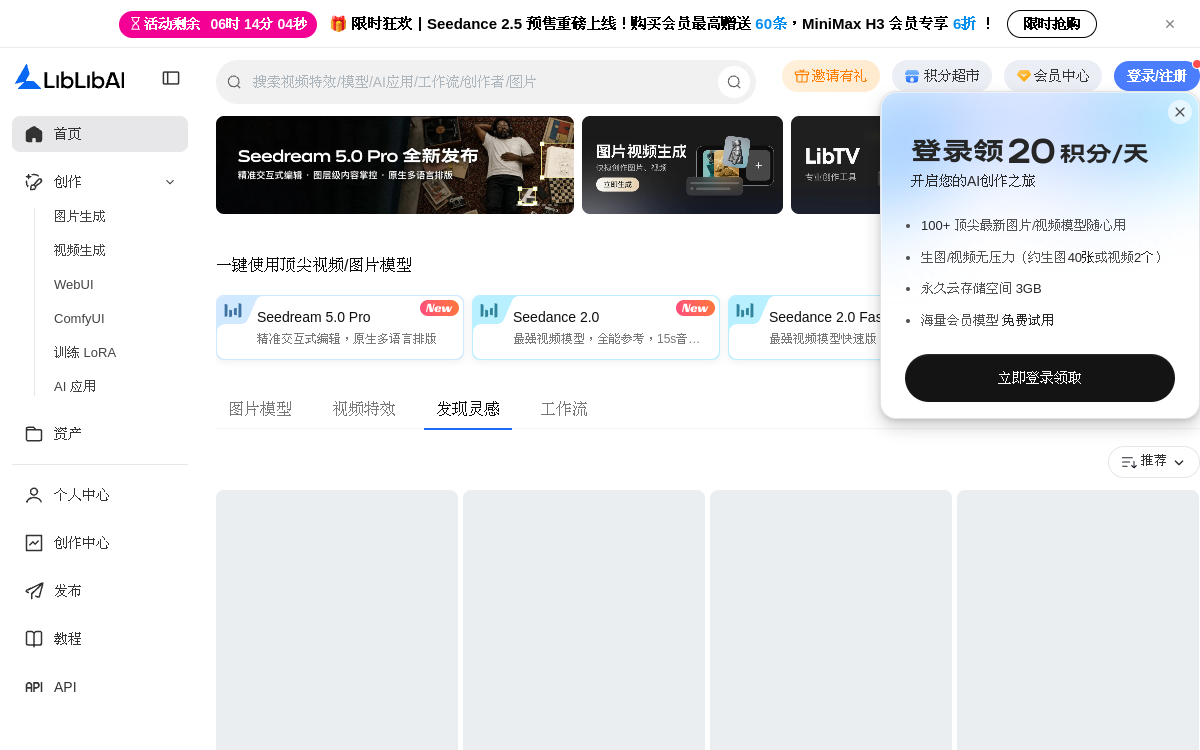Switch to the 图片模型 tab
This screenshot has height=750, width=1200.
tap(260, 409)
